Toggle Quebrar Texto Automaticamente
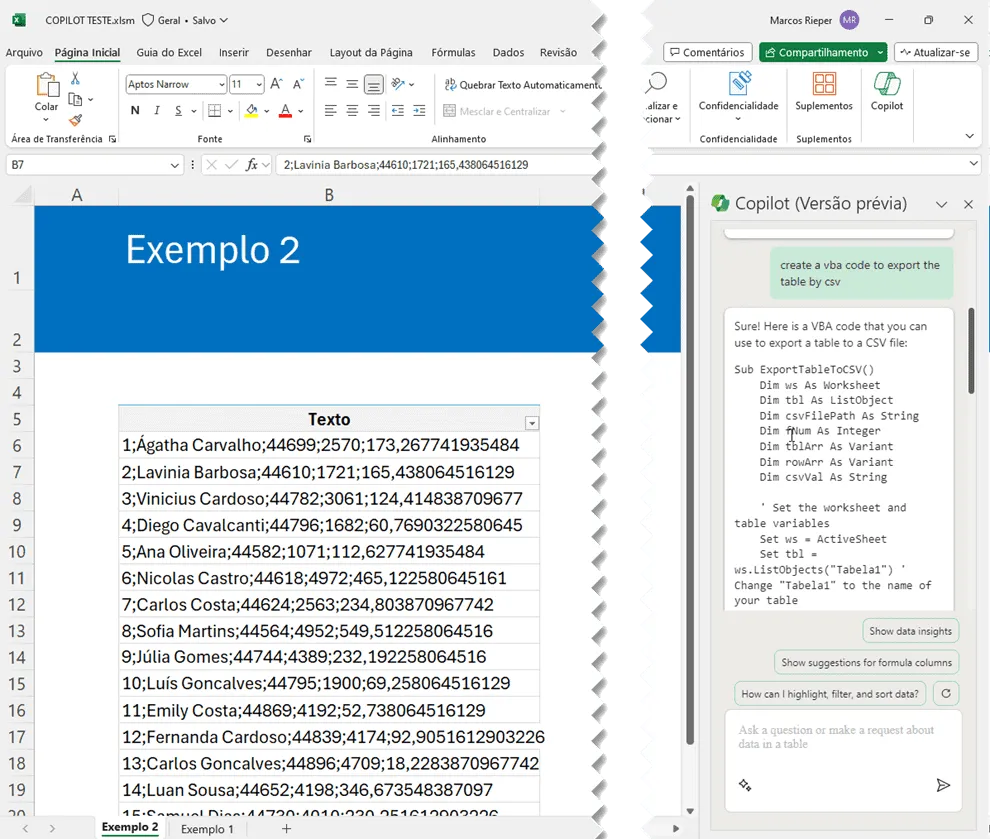990x839 pixels. click(x=523, y=85)
